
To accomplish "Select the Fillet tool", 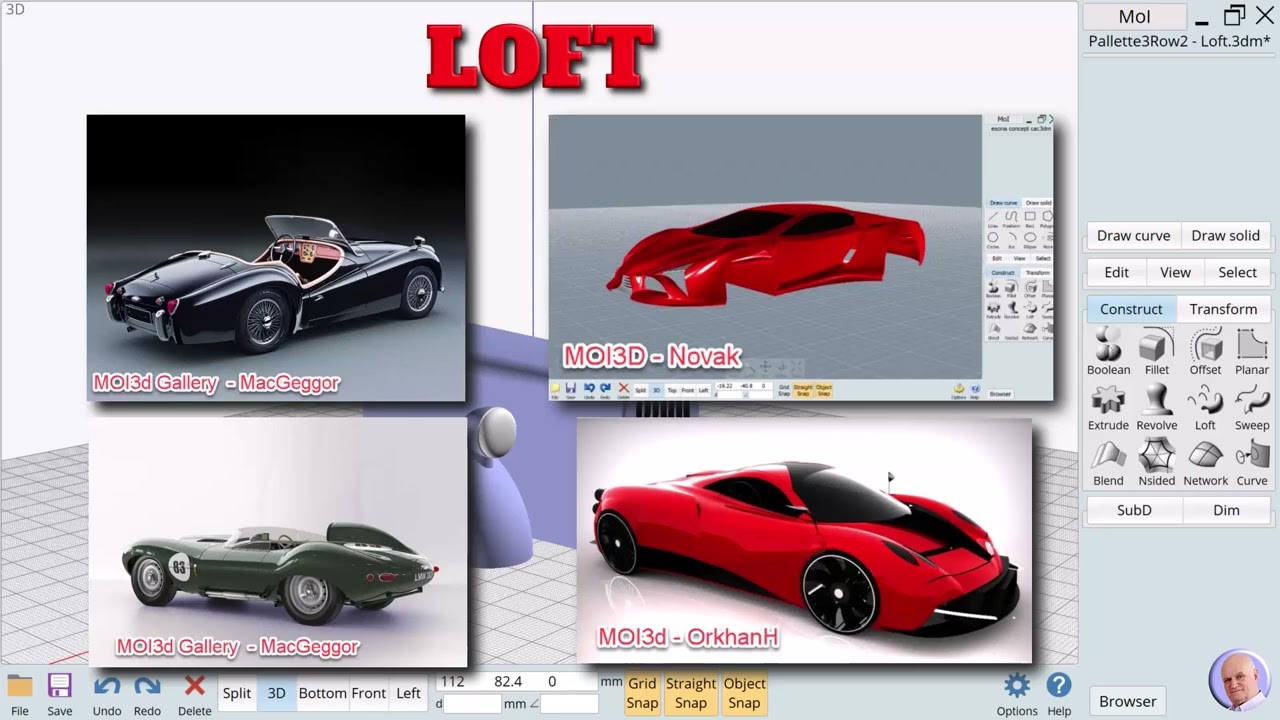I will (1156, 353).
